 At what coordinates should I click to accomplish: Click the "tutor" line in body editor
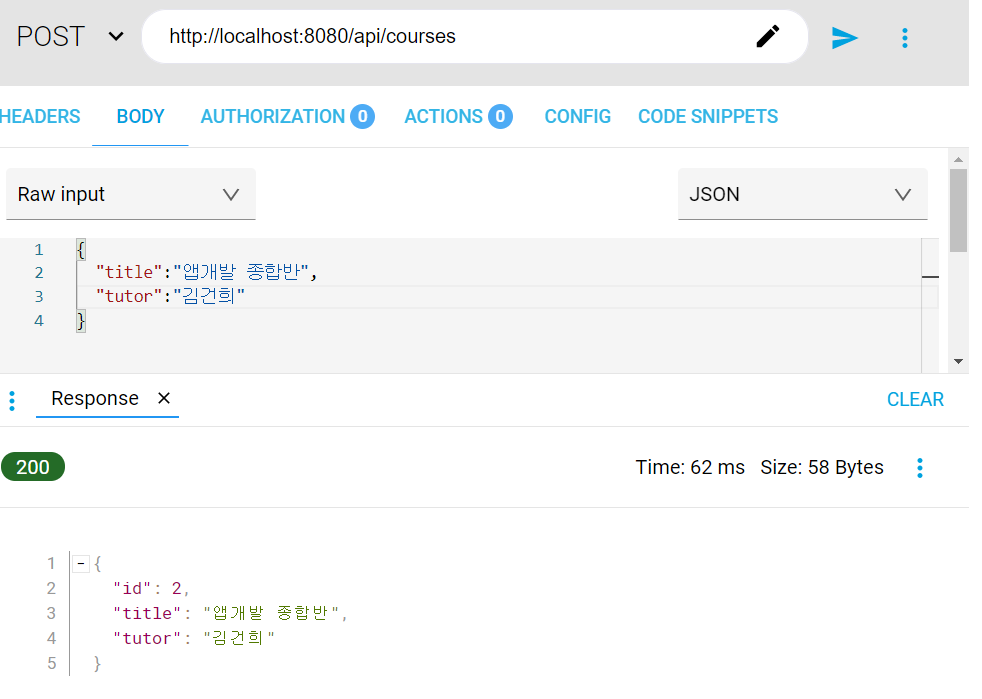pos(170,296)
